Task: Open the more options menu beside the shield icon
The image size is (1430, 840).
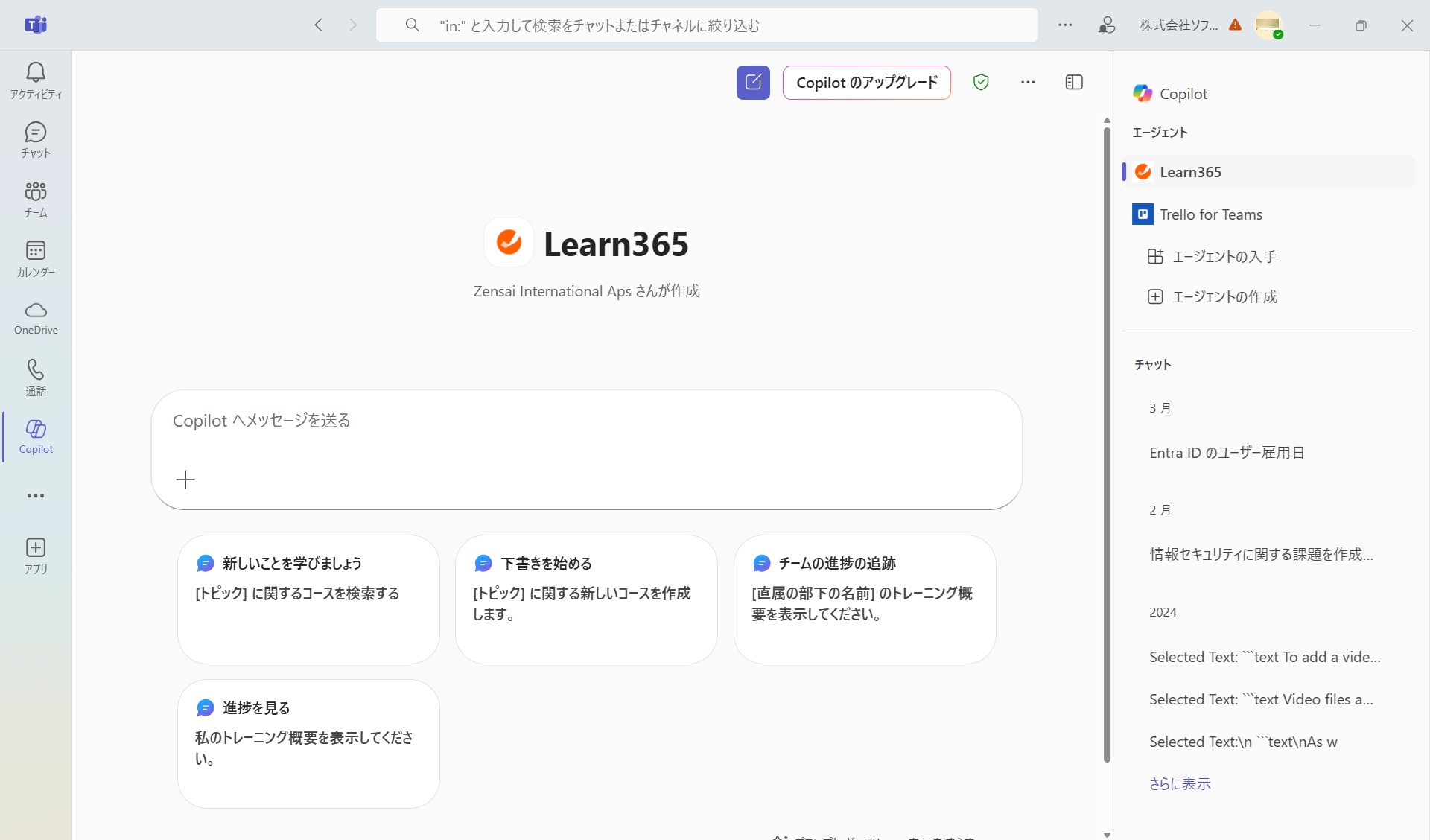Action: pos(1028,82)
